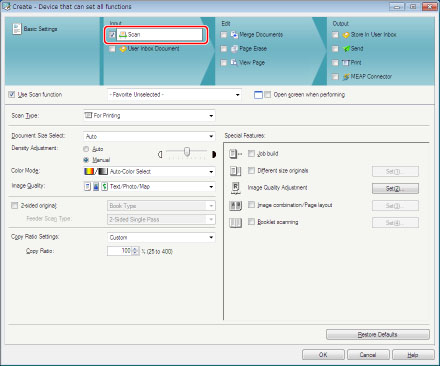Click the MEAP Connector icon

[346, 77]
